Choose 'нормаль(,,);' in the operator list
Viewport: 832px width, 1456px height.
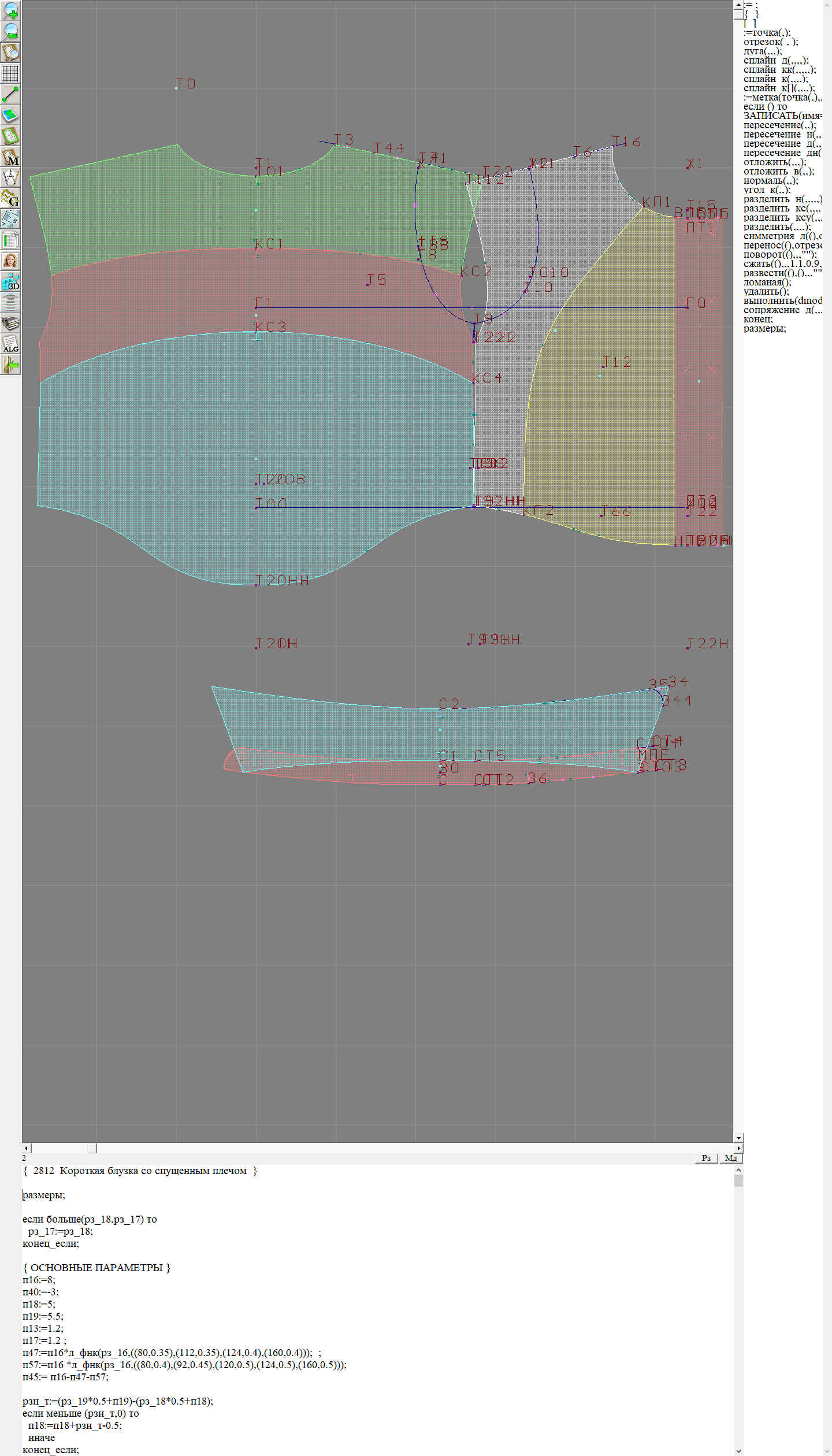tap(771, 180)
